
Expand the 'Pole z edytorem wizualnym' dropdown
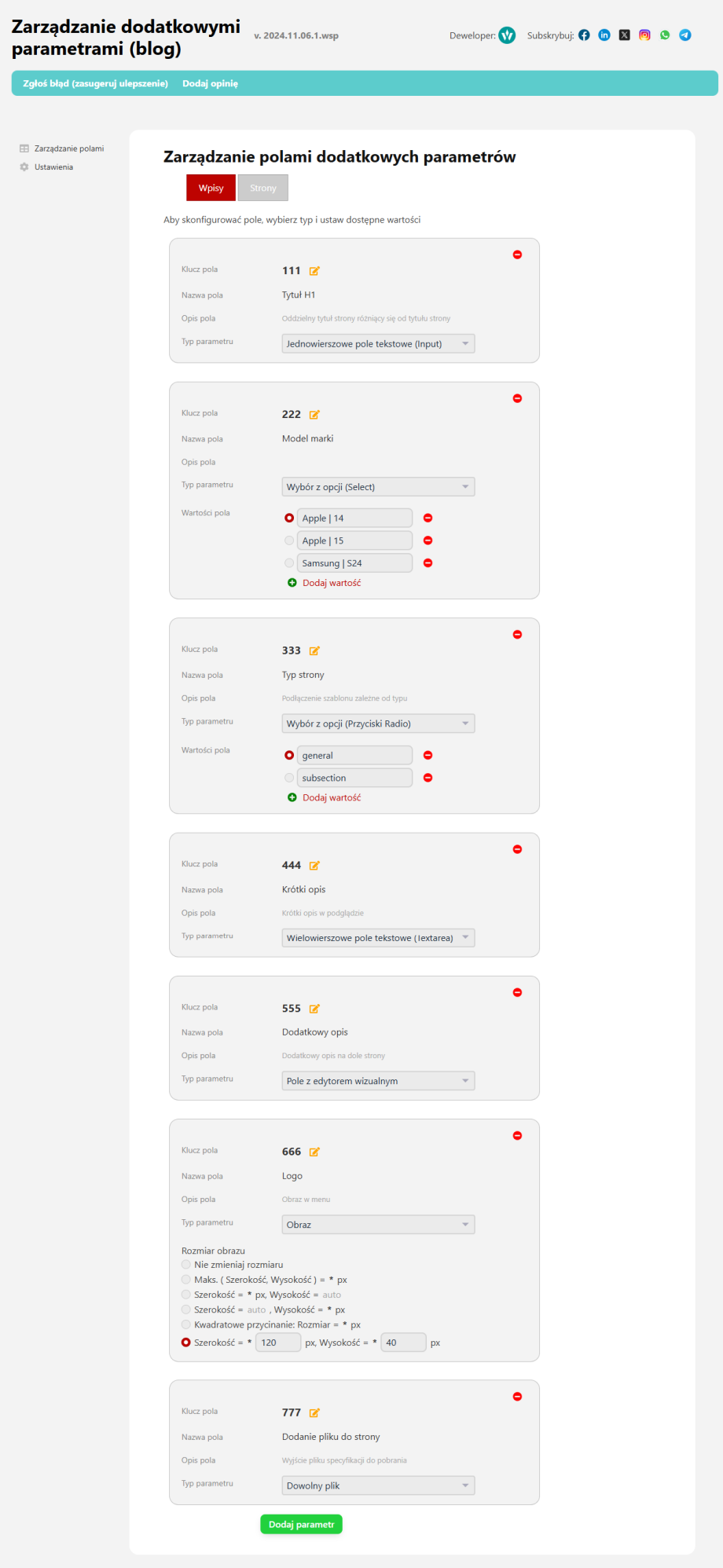(x=378, y=1081)
